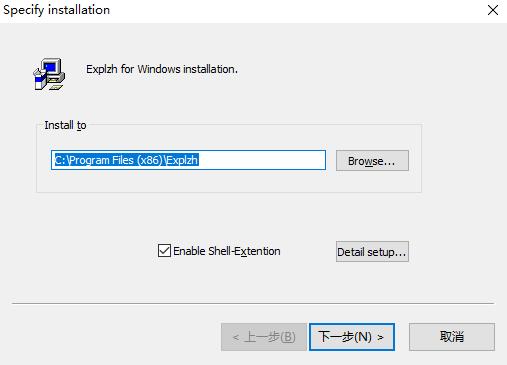The width and height of the screenshot is (507, 365).
Task: Select the install path input field
Action: (188, 160)
